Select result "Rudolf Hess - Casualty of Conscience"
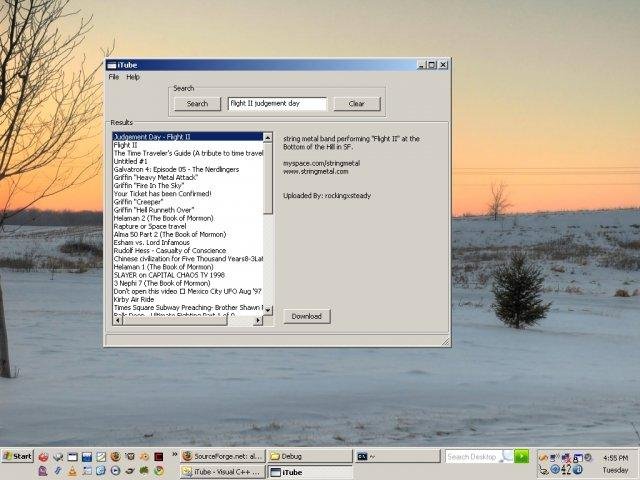The width and height of the screenshot is (640, 480). [188, 251]
